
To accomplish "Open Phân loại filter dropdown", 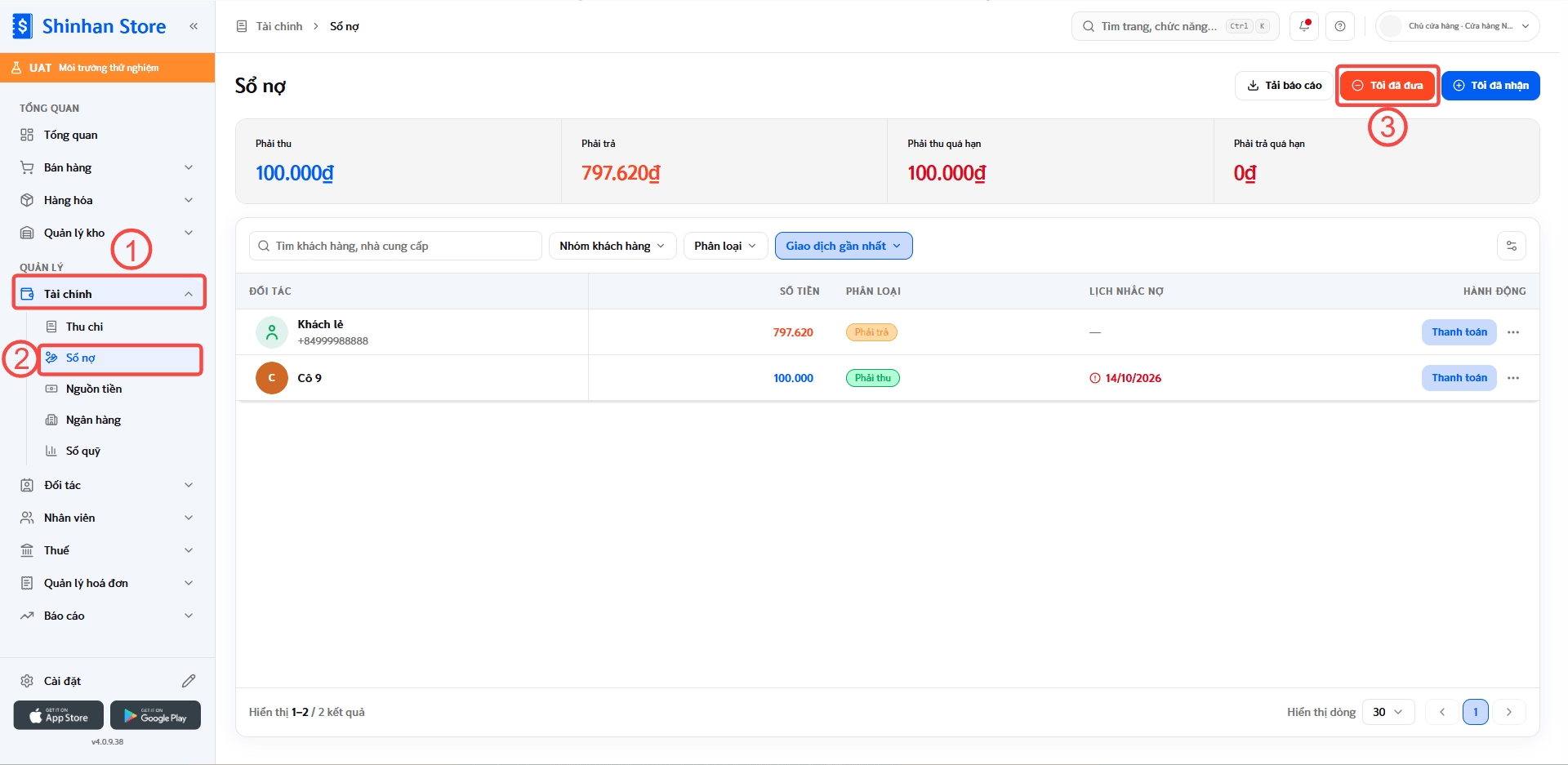I will pos(725,246).
